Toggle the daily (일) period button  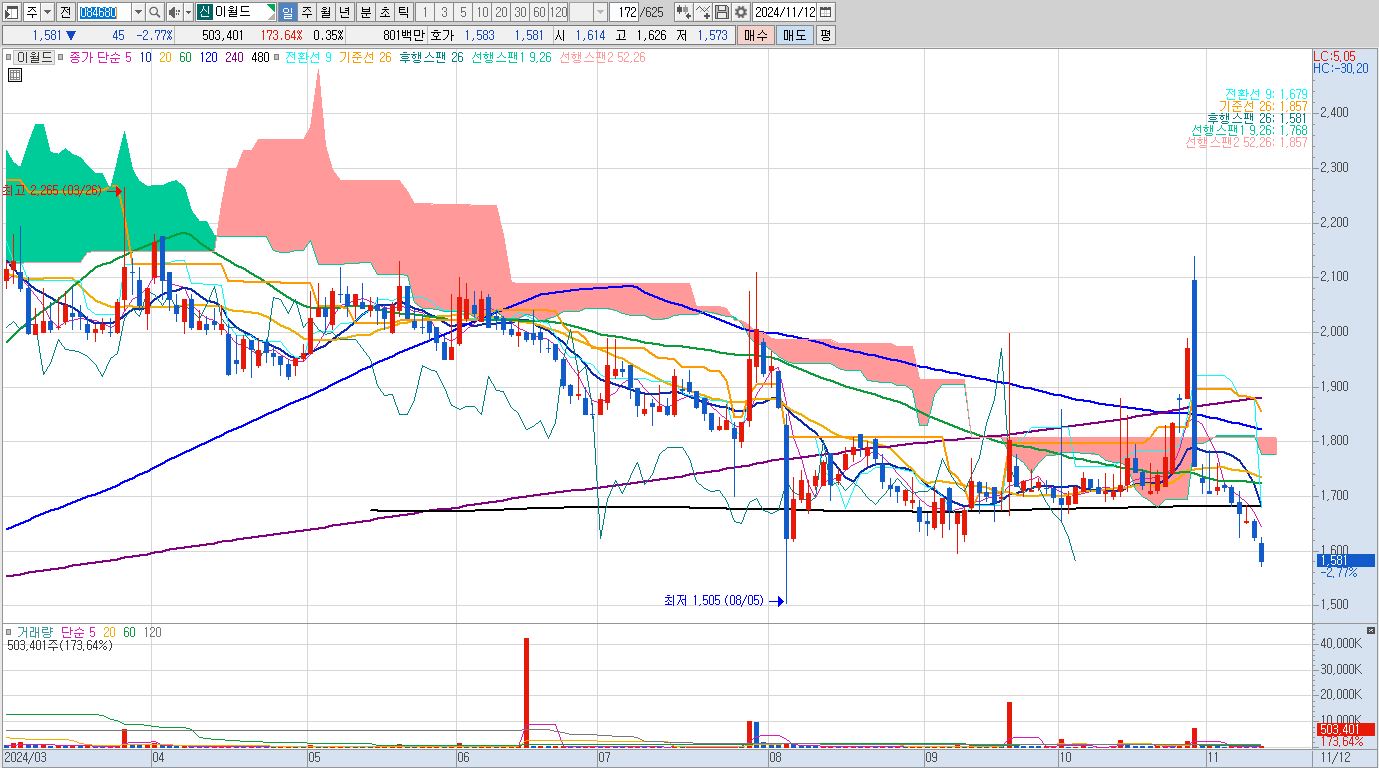pyautogui.click(x=287, y=12)
